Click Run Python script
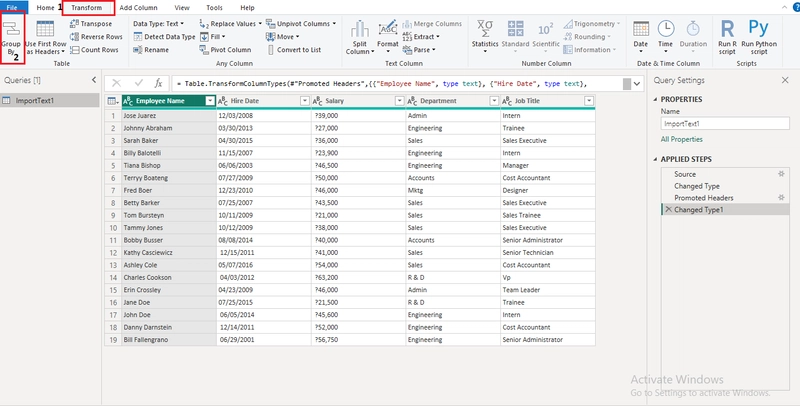This screenshot has height=406, width=800. (x=759, y=37)
